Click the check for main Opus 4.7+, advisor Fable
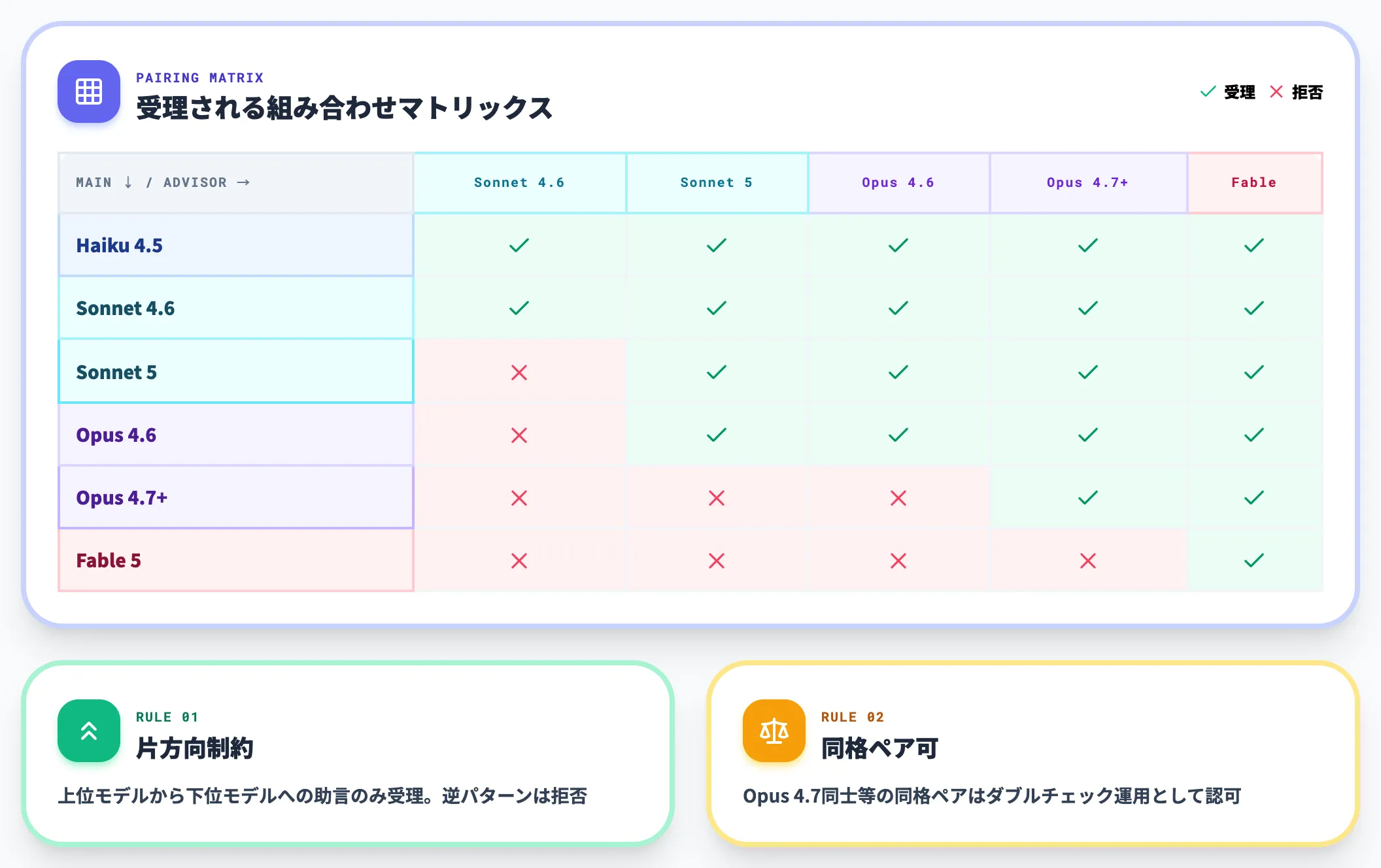Viewport: 1381px width, 868px height. coord(1254,497)
